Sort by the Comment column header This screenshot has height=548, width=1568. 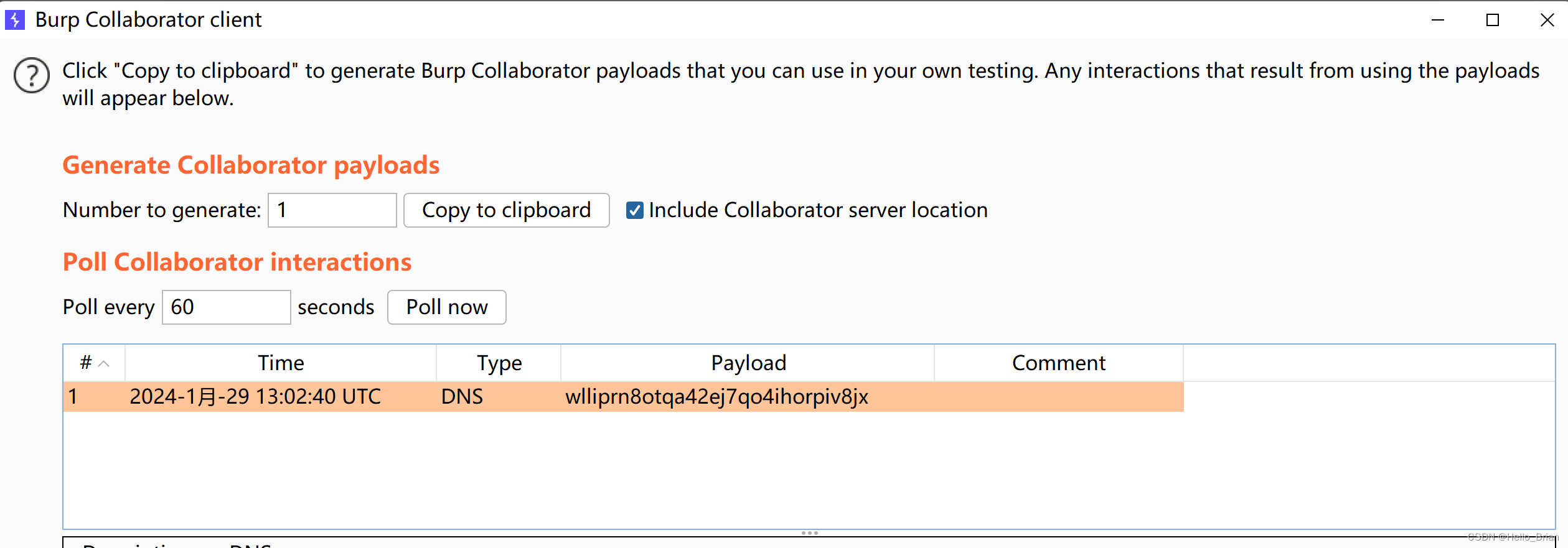click(x=1059, y=363)
